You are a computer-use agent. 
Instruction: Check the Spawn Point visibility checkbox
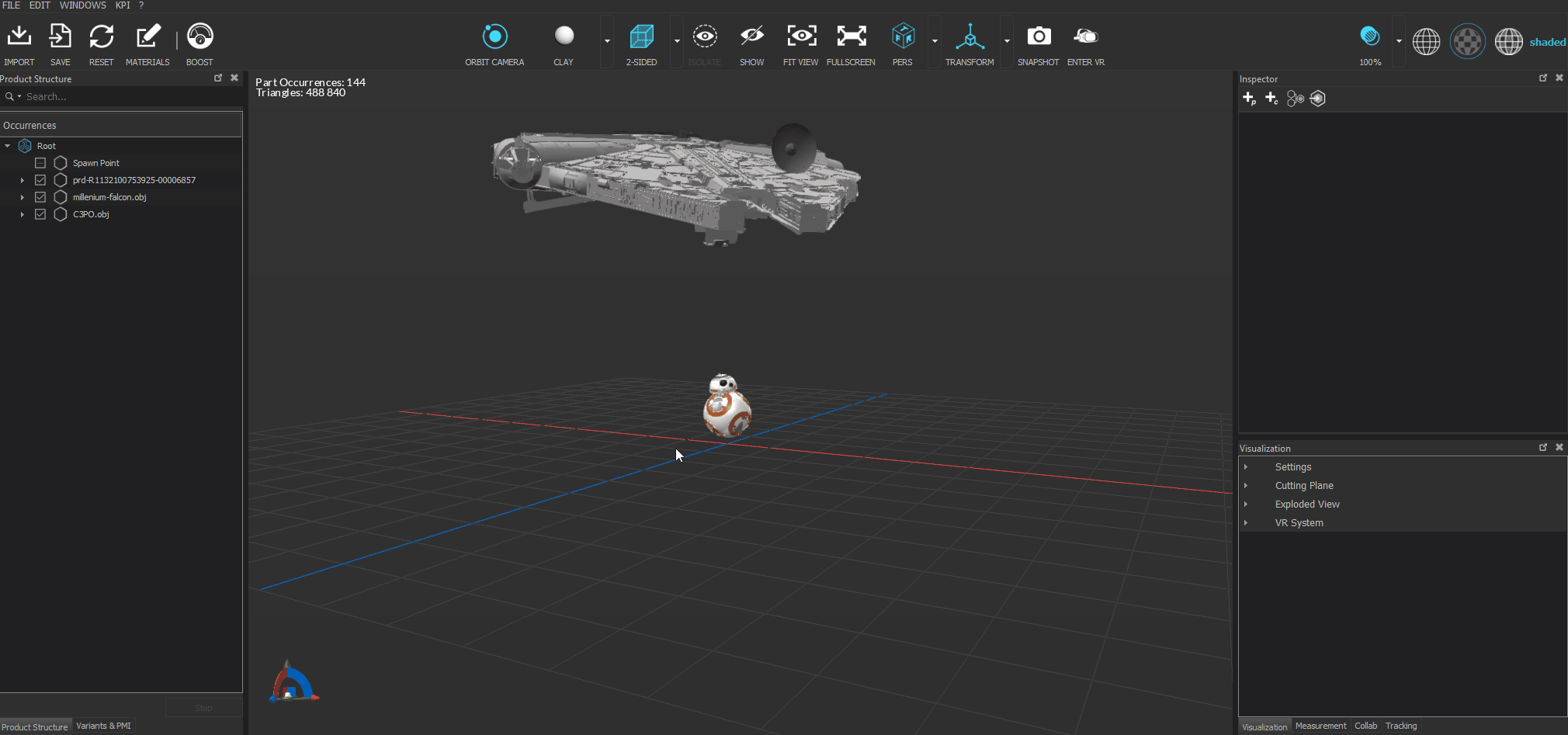point(40,163)
